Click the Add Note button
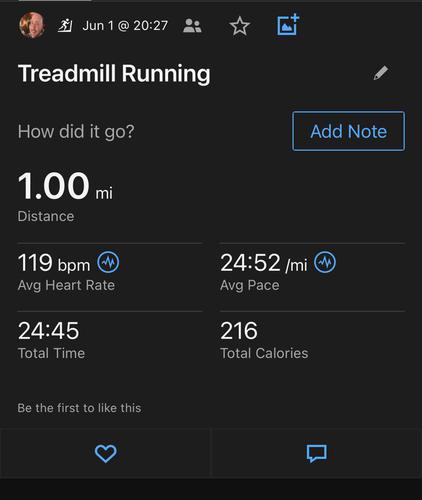Image resolution: width=422 pixels, height=500 pixels. tap(349, 131)
